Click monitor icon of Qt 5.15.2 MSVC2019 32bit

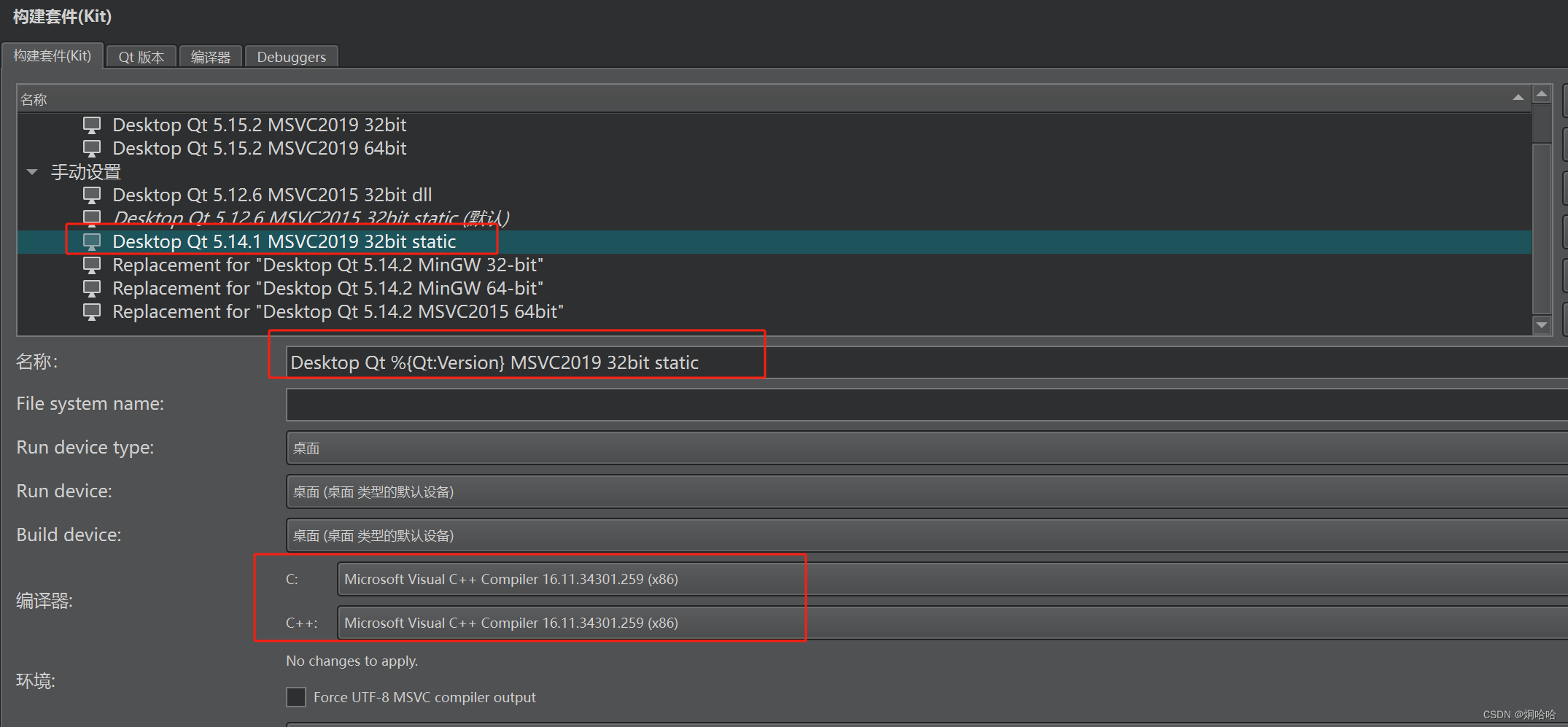tap(92, 125)
